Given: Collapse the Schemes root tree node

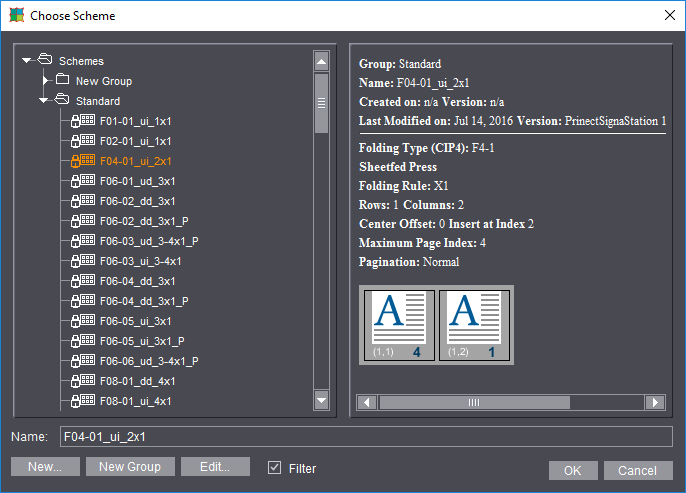Looking at the screenshot, I should click(x=27, y=61).
